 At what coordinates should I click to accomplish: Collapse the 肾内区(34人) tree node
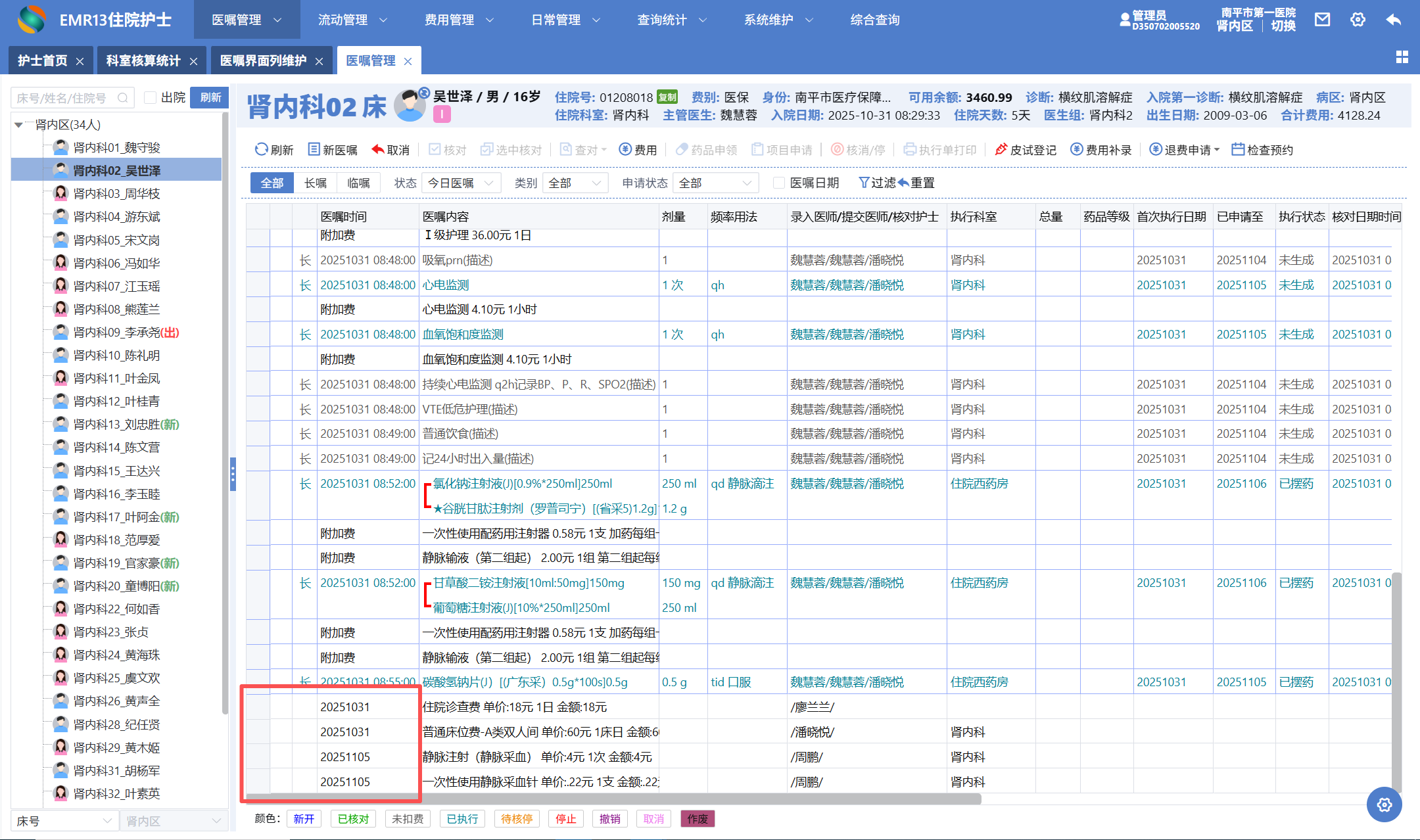point(19,125)
